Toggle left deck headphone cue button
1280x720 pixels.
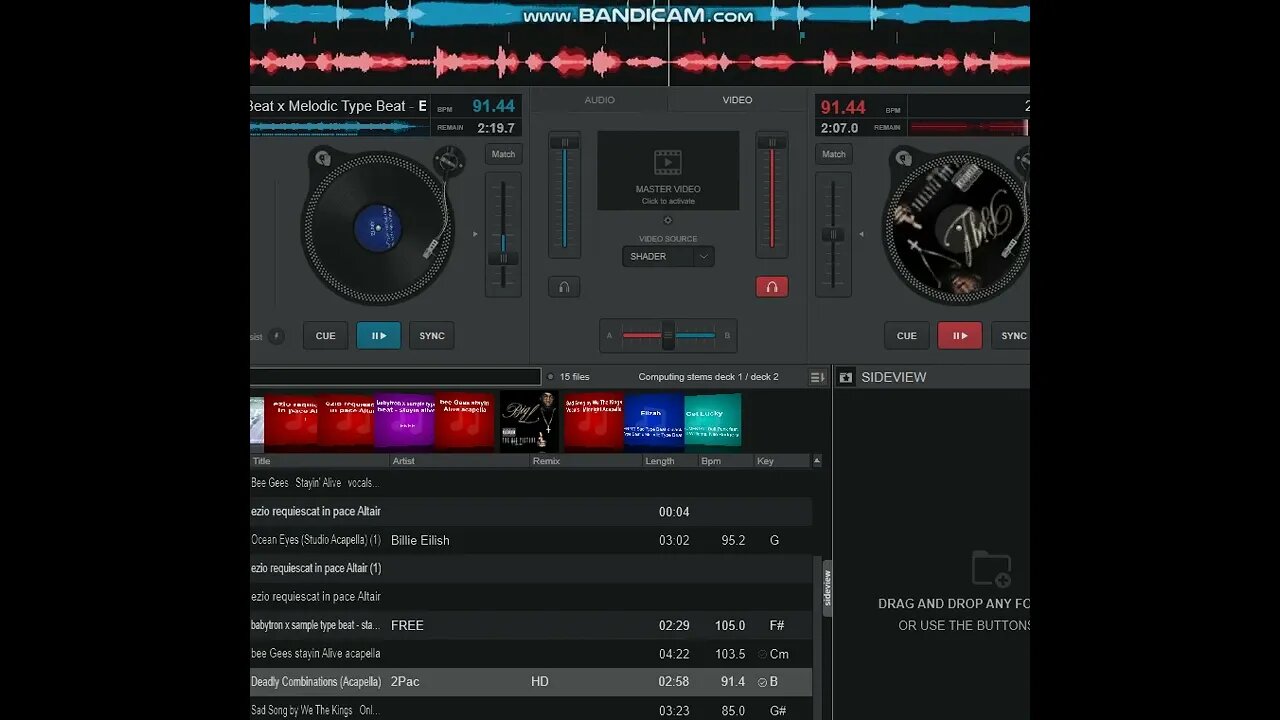[x=564, y=287]
